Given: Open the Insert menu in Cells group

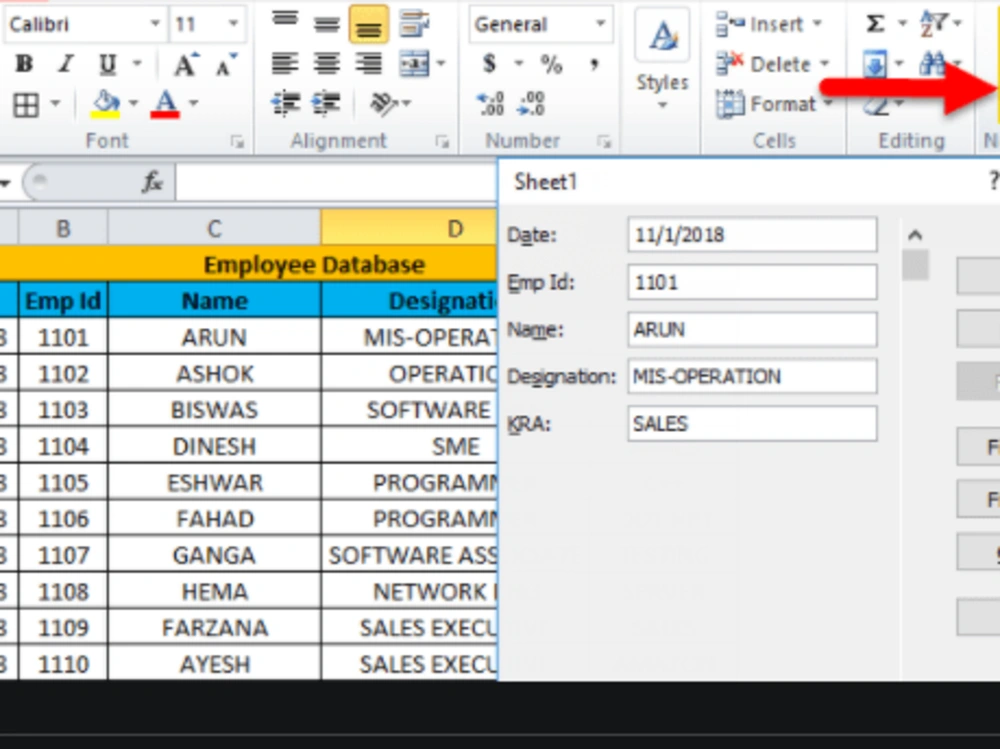Looking at the screenshot, I should click(765, 24).
